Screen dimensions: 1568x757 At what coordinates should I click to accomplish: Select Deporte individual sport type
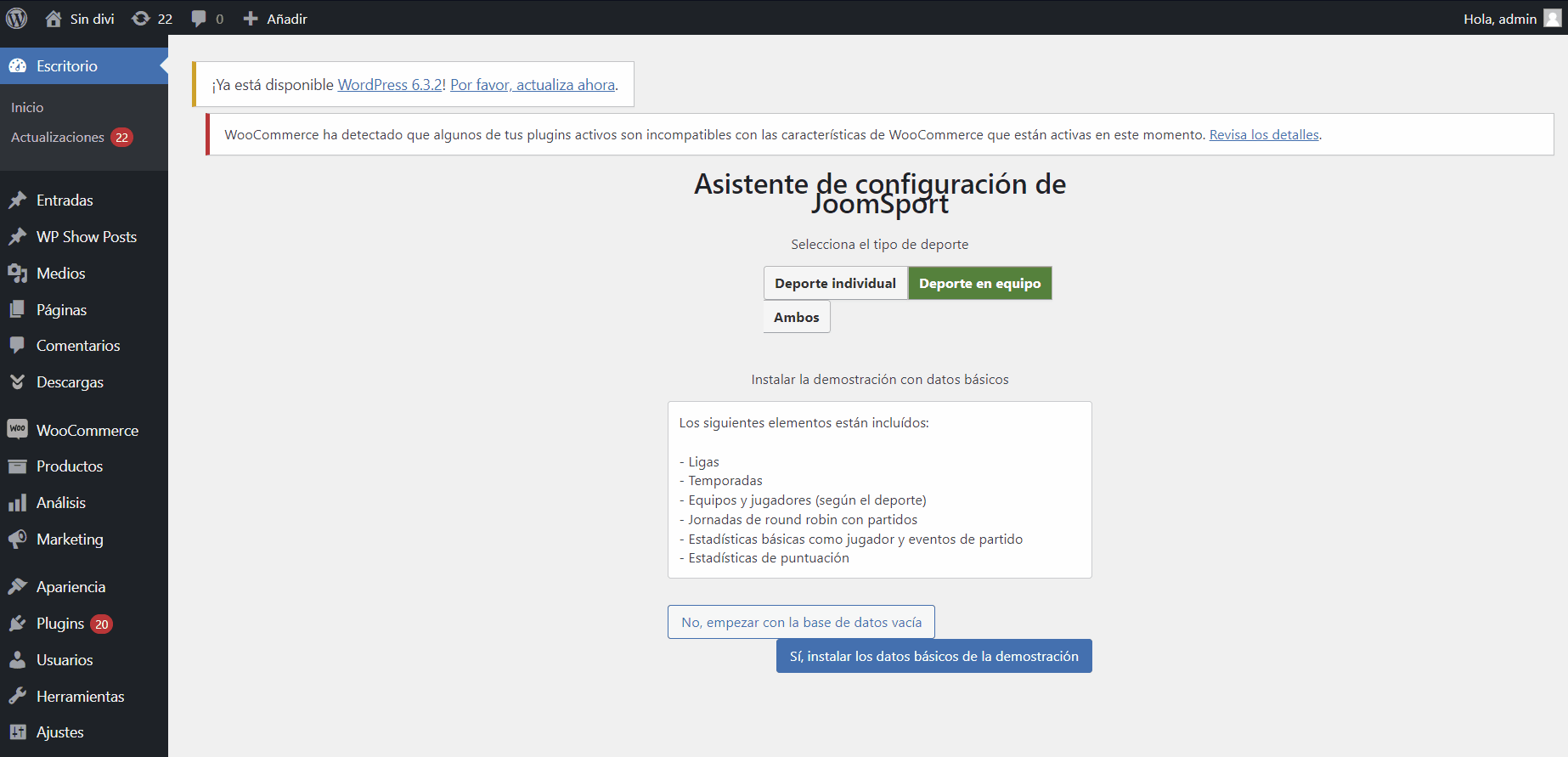pyautogui.click(x=835, y=284)
